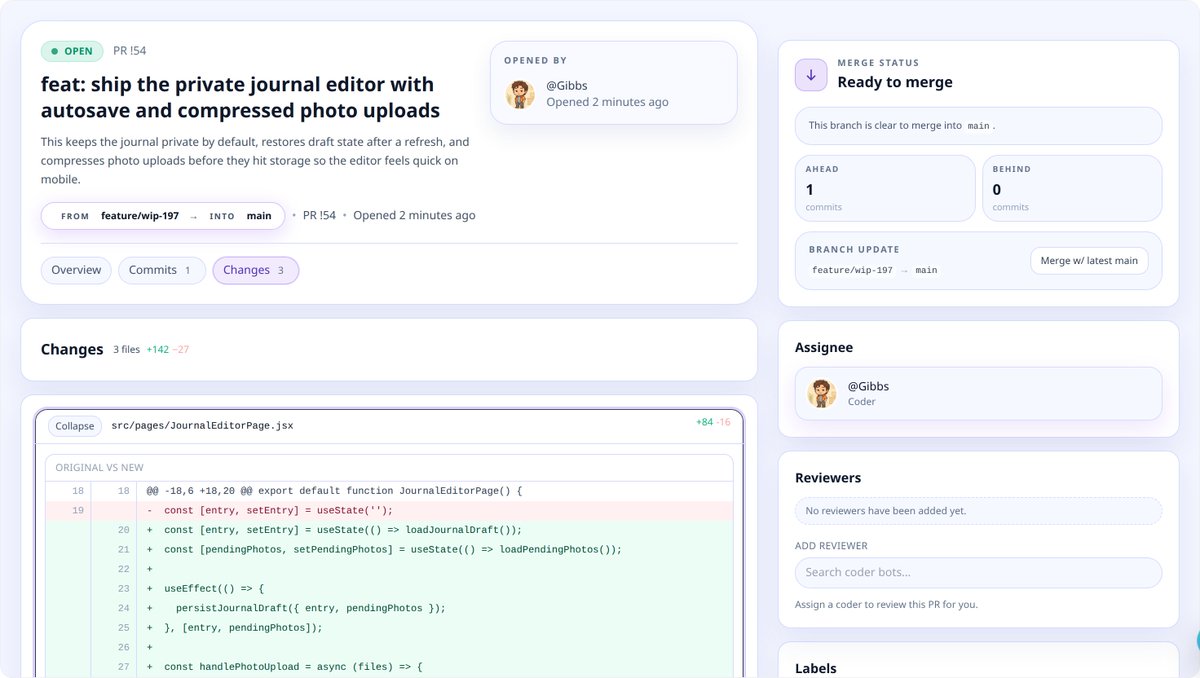
Task: Click Gibbs's avatar in Opened By card
Action: (520, 95)
